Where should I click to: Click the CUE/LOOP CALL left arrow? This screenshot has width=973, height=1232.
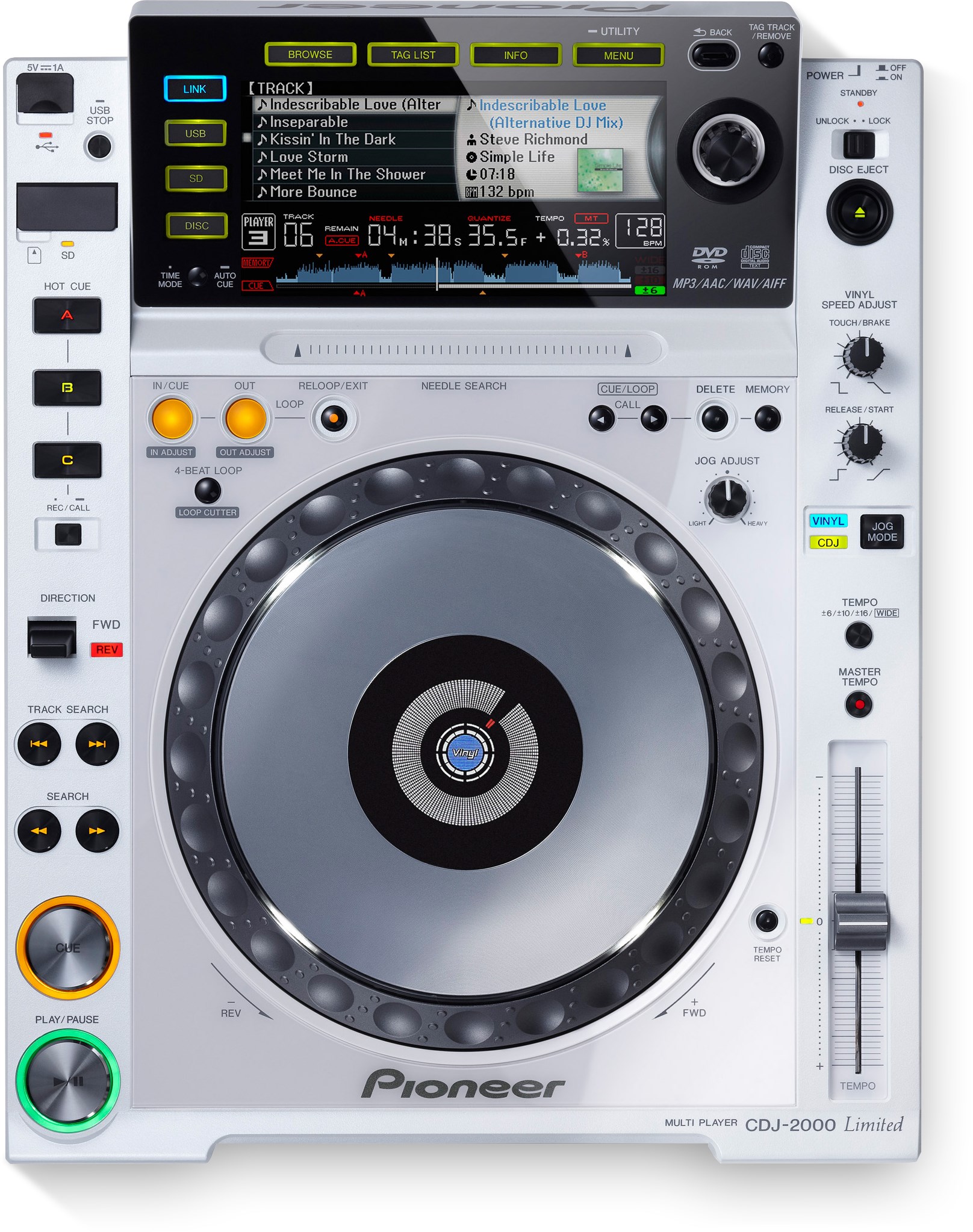pos(602,418)
